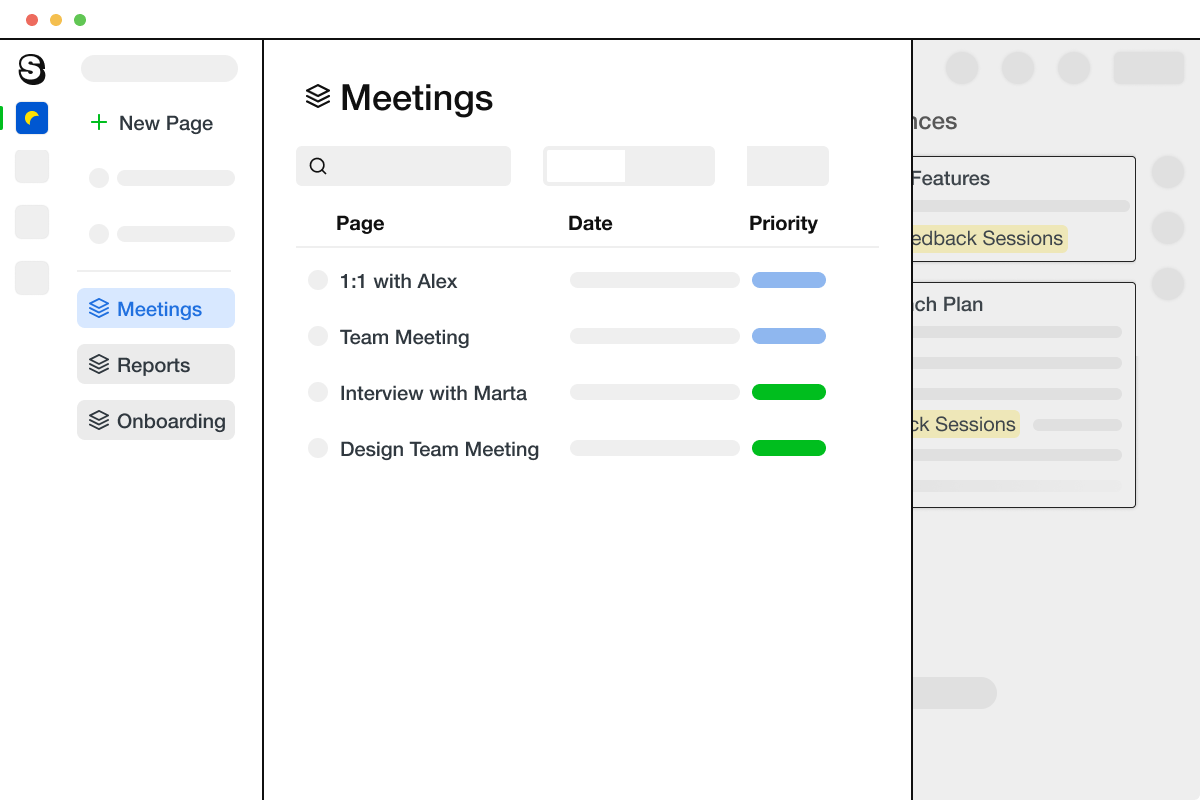Click the green plus New Page icon
The width and height of the screenshot is (1200, 800).
(99, 123)
